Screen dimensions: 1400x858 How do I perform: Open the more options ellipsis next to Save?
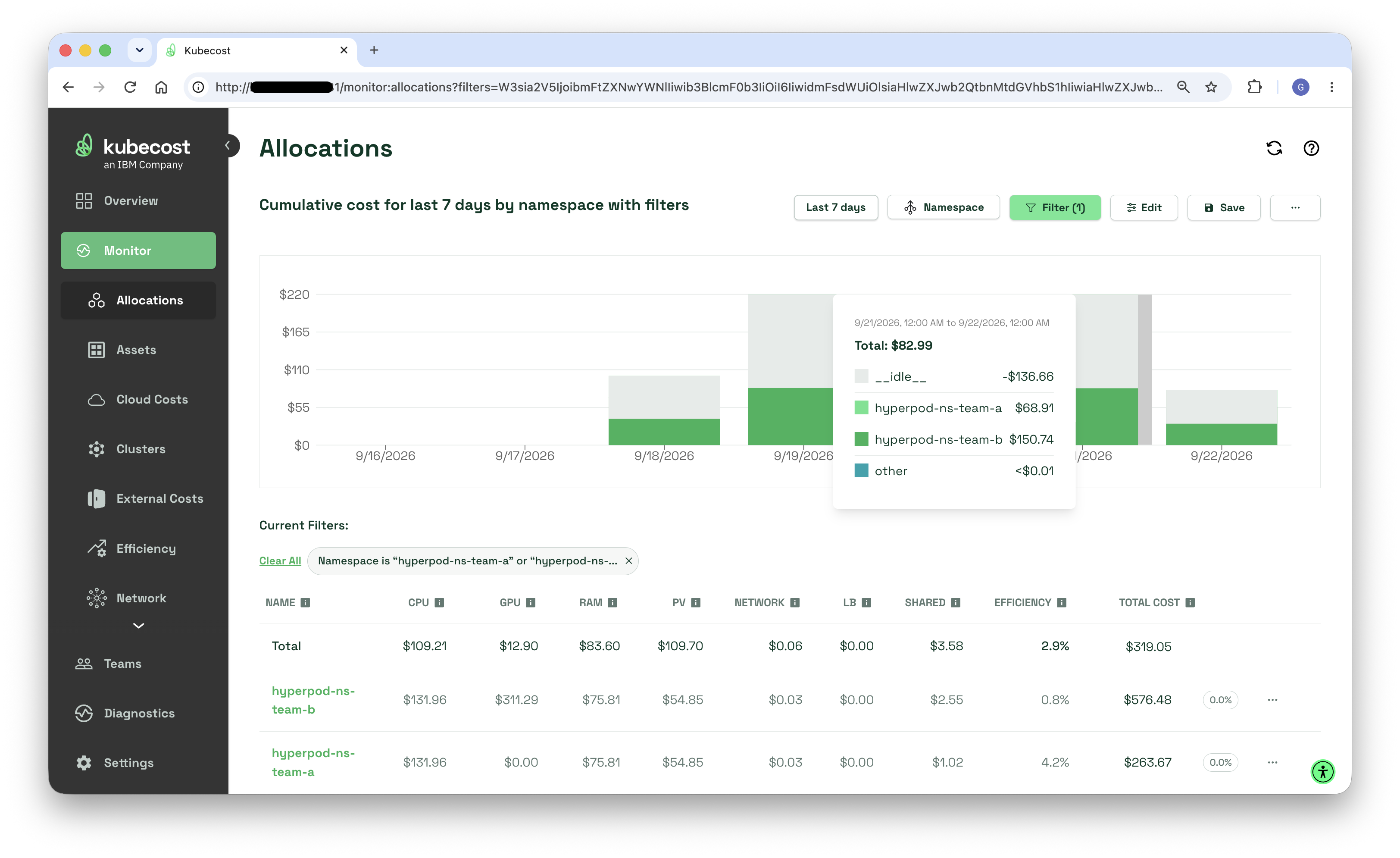click(1295, 207)
